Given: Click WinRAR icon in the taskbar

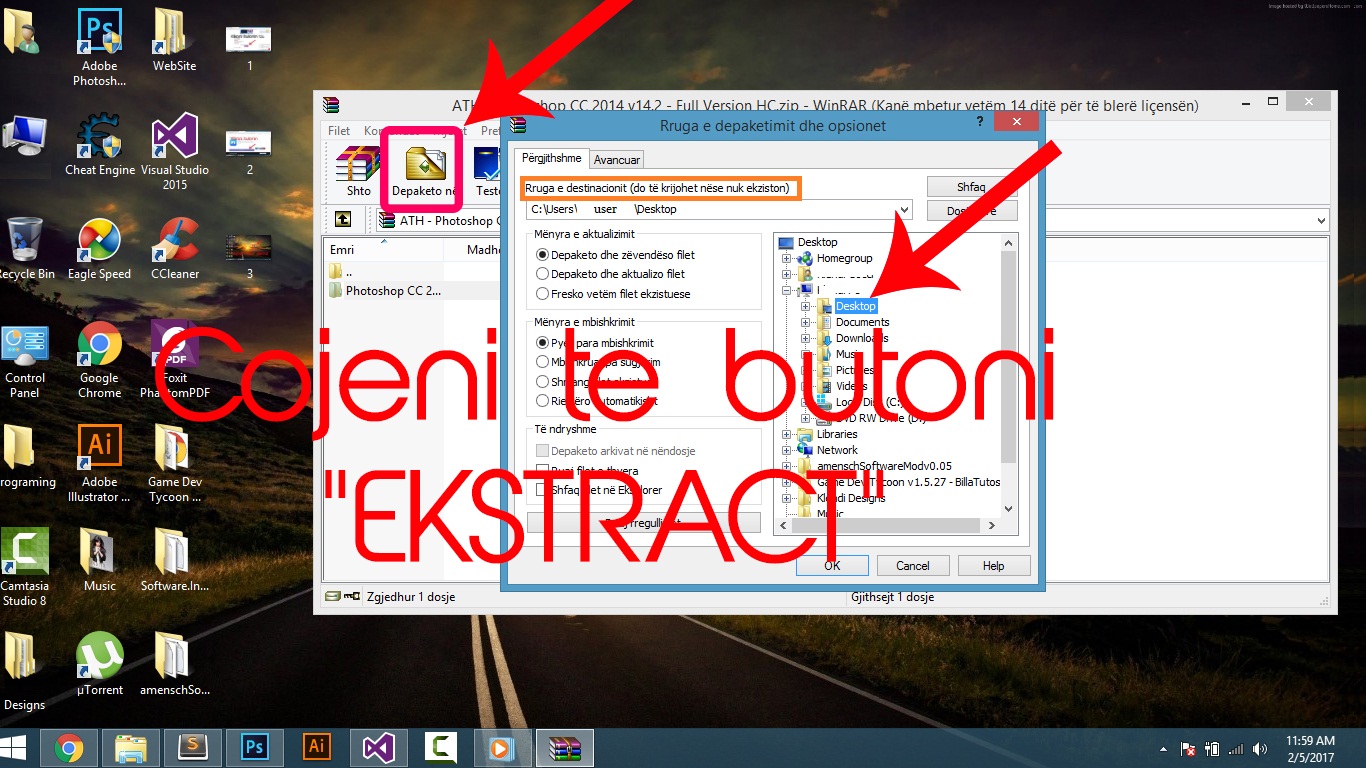Looking at the screenshot, I should tap(565, 748).
